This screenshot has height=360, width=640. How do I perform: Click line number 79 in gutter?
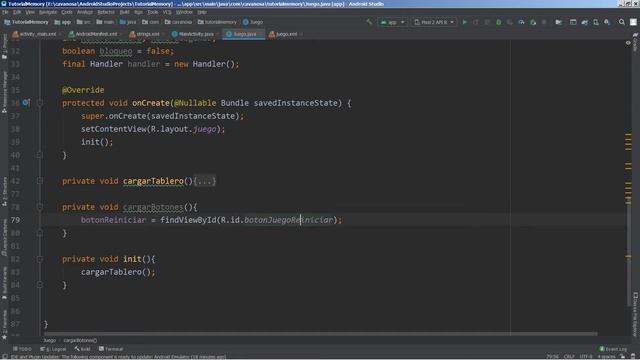click(x=16, y=220)
